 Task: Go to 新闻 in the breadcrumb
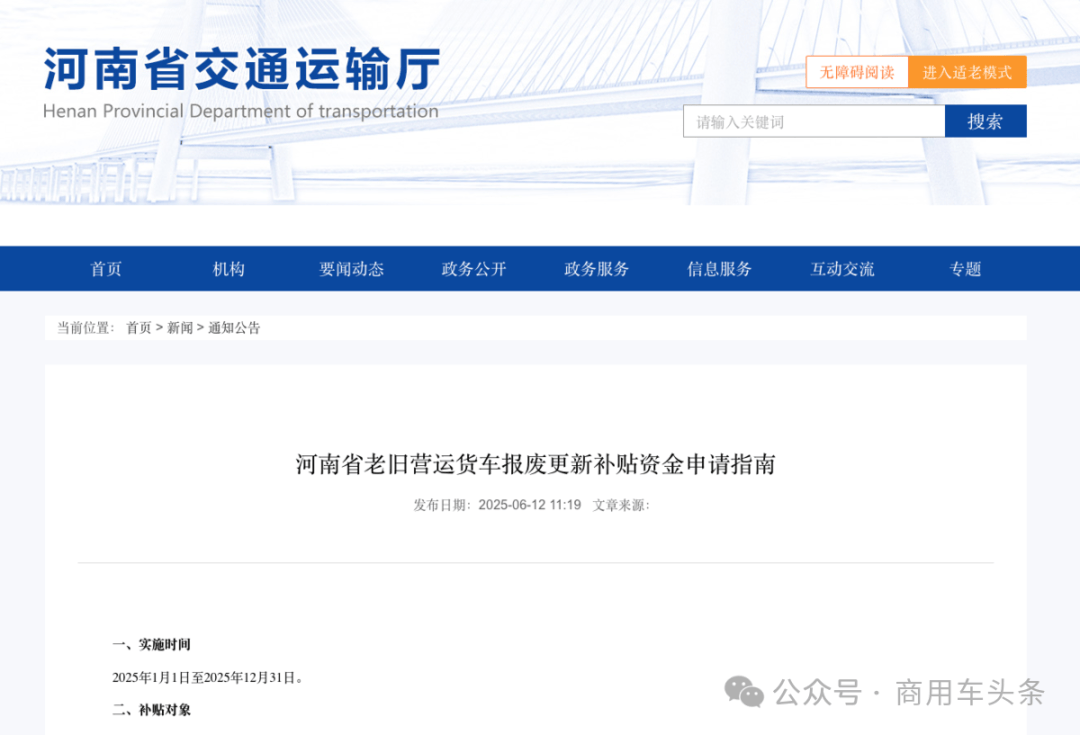coord(180,328)
